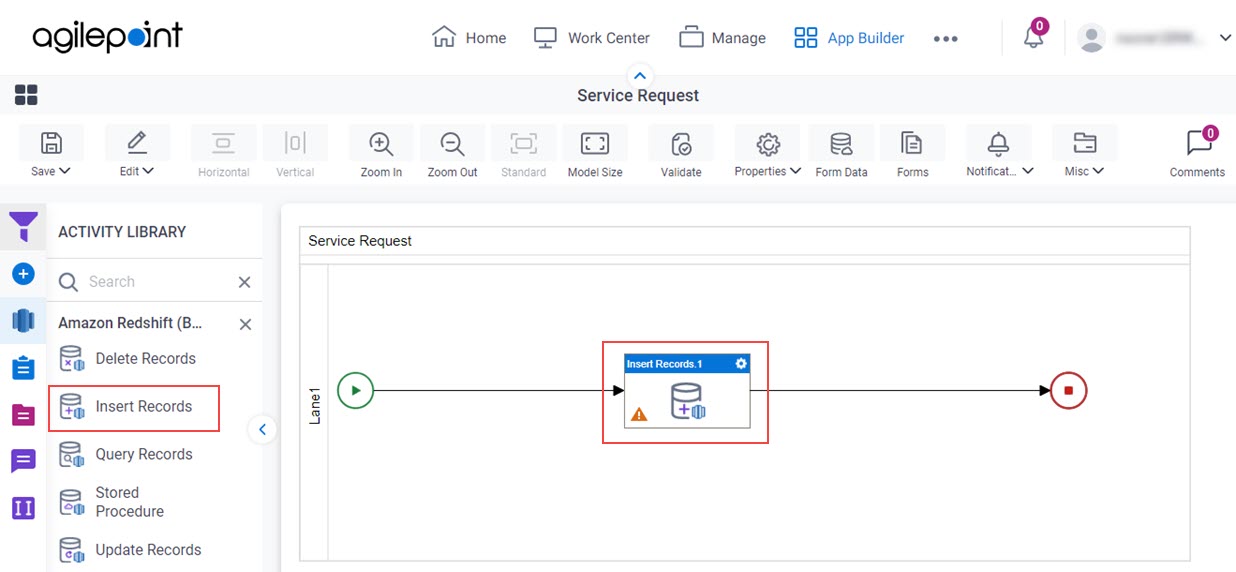Open the Comments panel

(1198, 152)
